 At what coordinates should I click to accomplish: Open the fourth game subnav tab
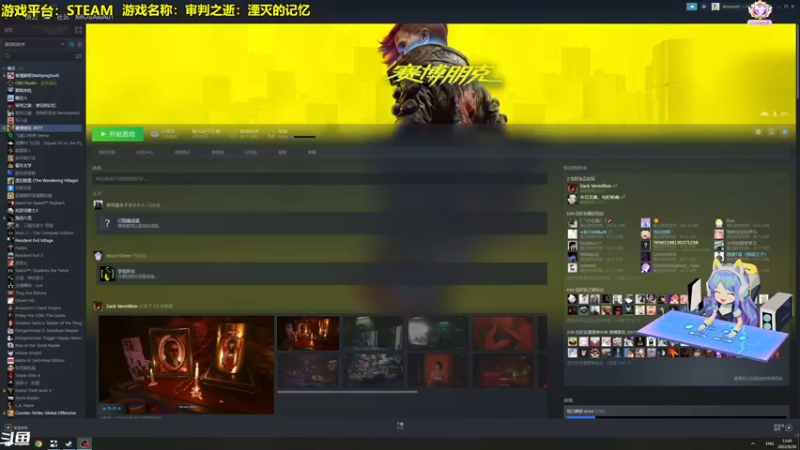[217, 152]
